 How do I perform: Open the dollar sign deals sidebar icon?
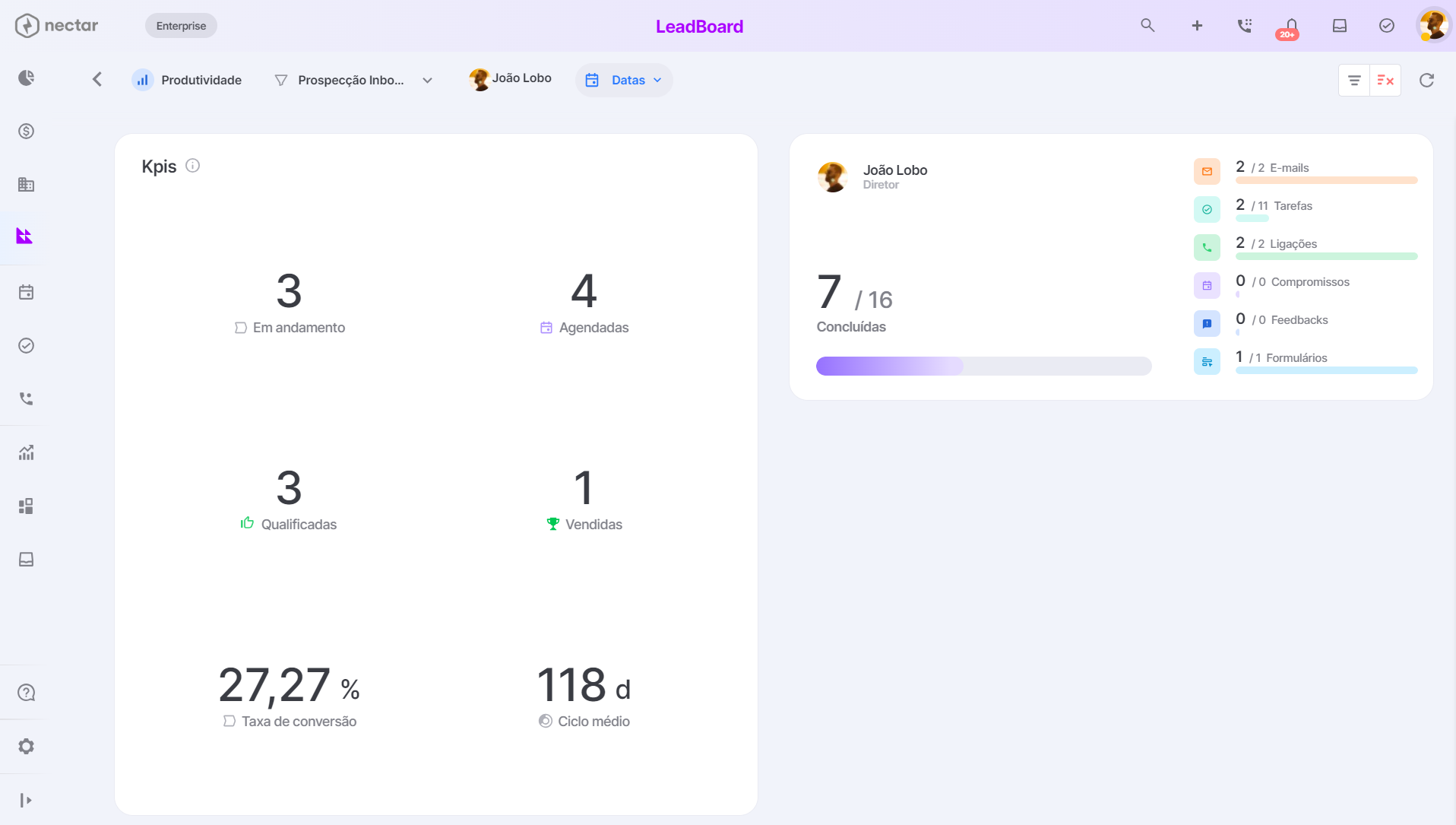[x=27, y=131]
